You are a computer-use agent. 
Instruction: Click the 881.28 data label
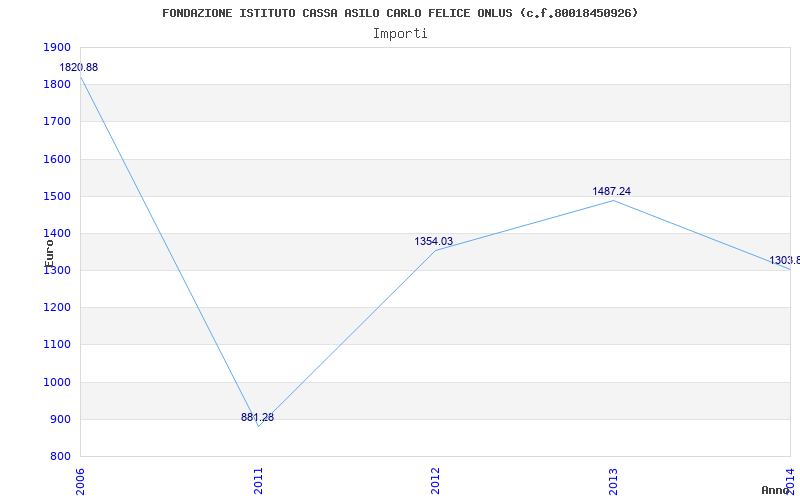[258, 417]
